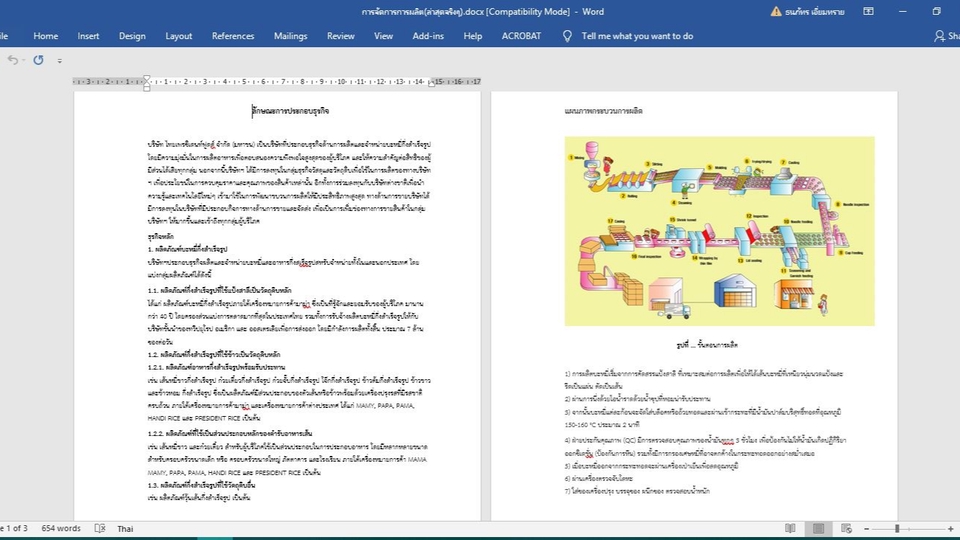Viewport: 960px width, 540px height.
Task: Open the Undo history dropdown arrow
Action: pyautogui.click(x=24, y=60)
